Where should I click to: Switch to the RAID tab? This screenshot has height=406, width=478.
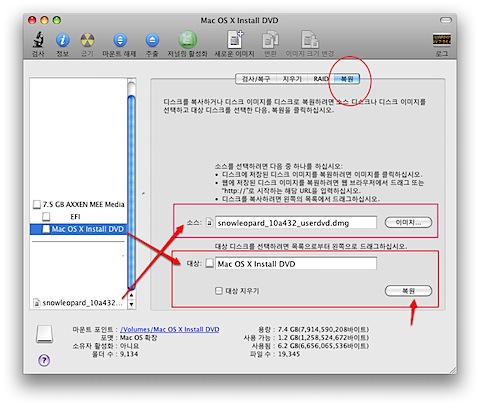(321, 79)
